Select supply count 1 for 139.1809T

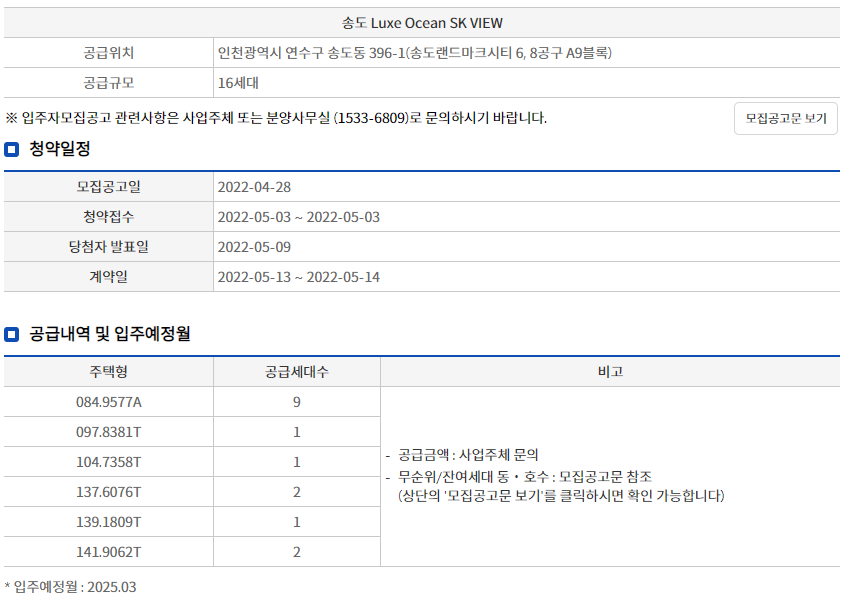(x=297, y=522)
